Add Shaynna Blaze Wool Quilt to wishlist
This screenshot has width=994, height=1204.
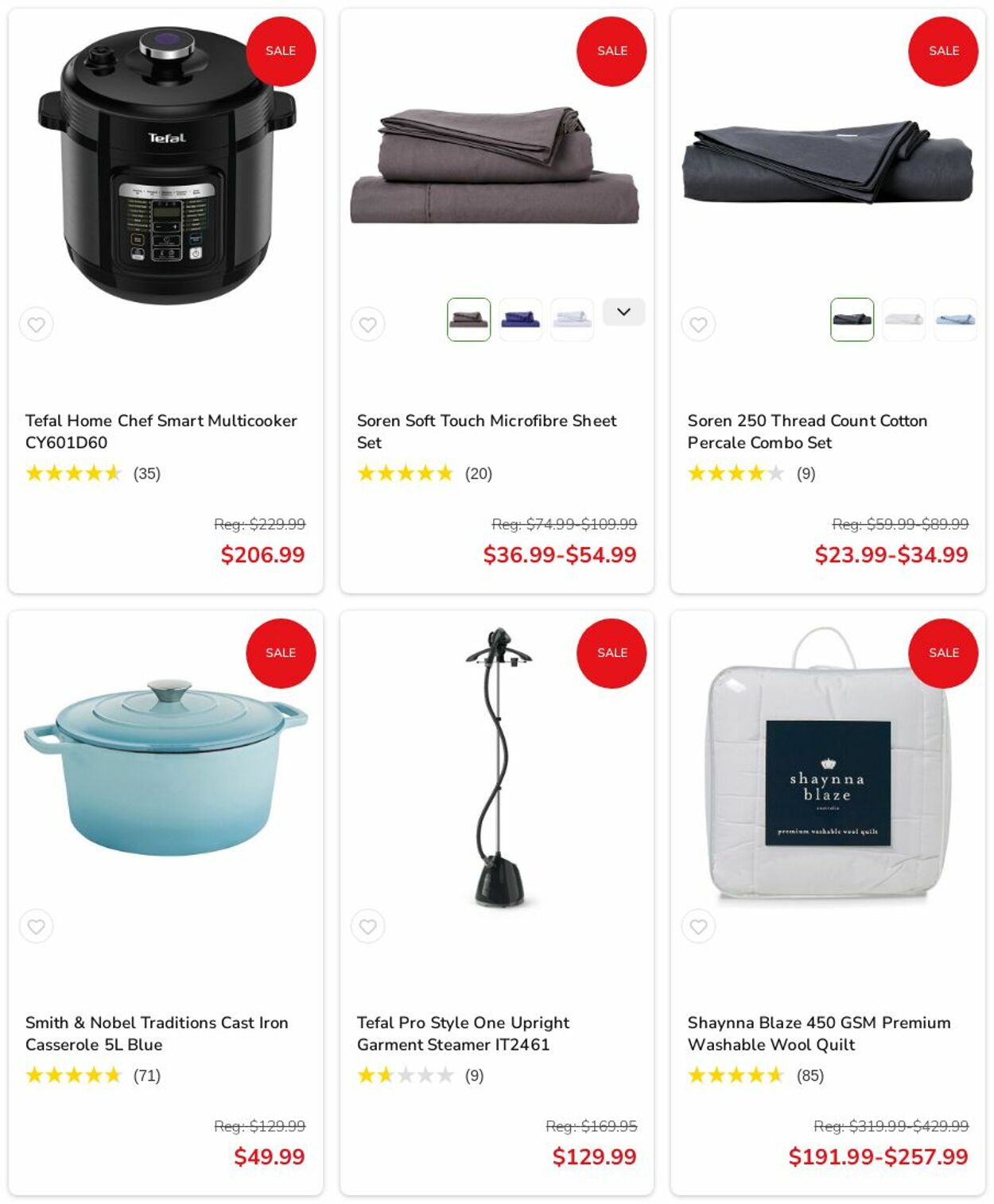699,926
